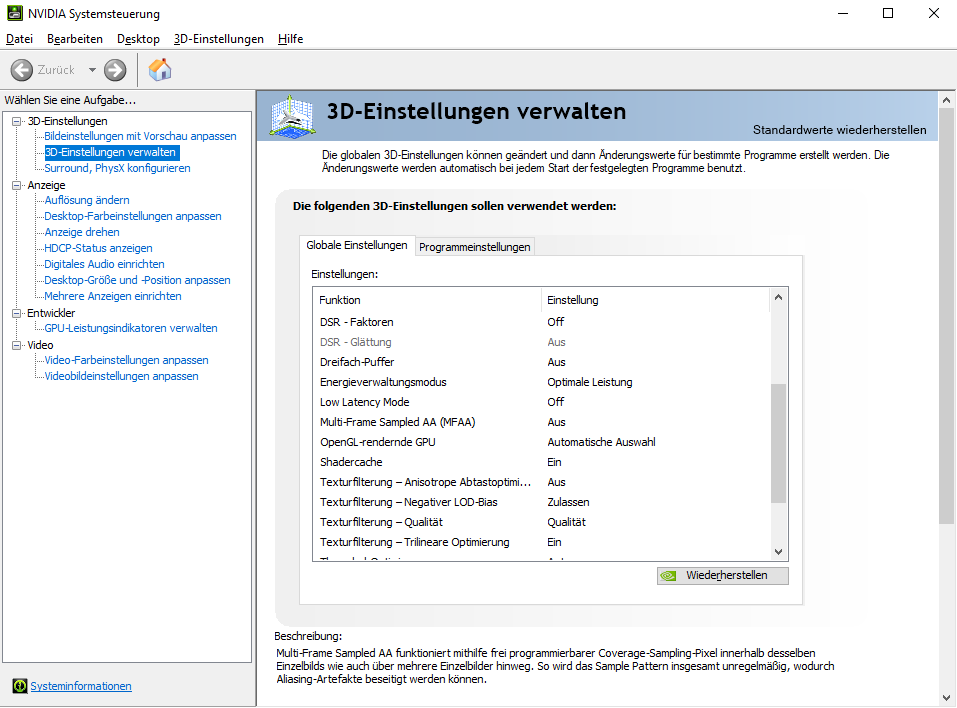Select Texturfilterung – Trilineare Optimierung row

[541, 542]
